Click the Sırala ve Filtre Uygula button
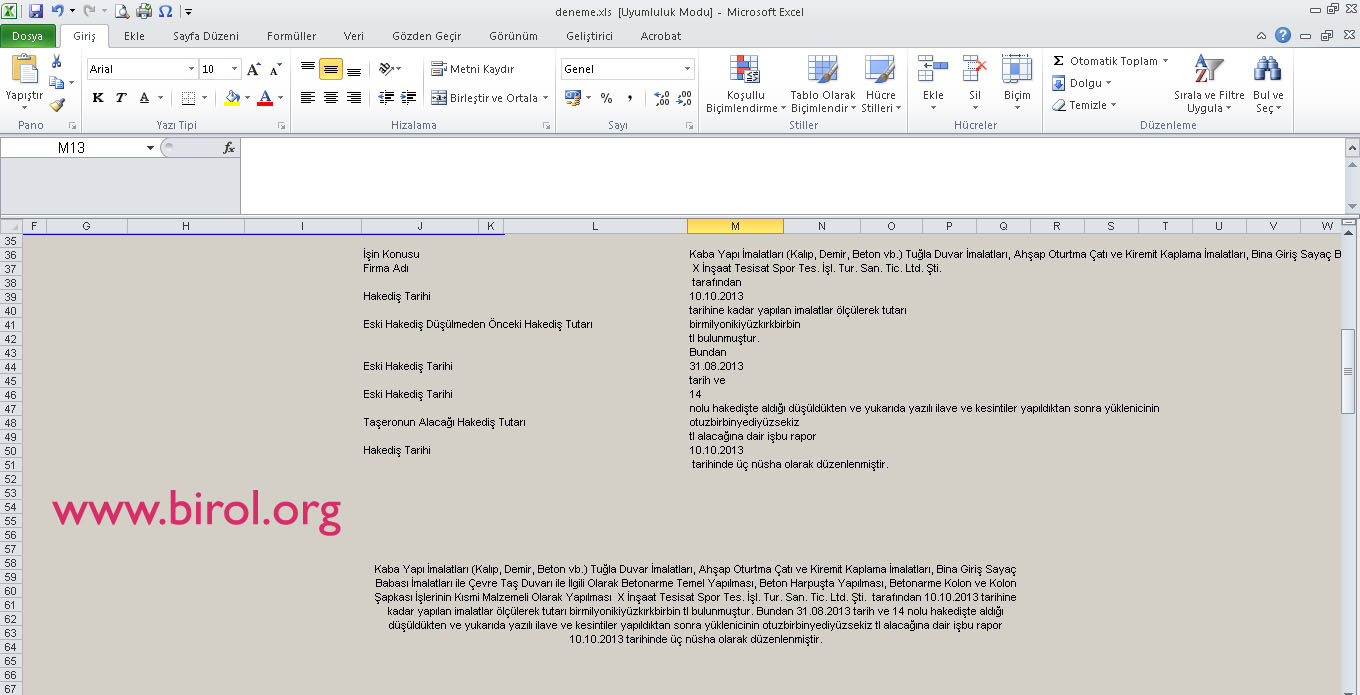 point(1209,84)
